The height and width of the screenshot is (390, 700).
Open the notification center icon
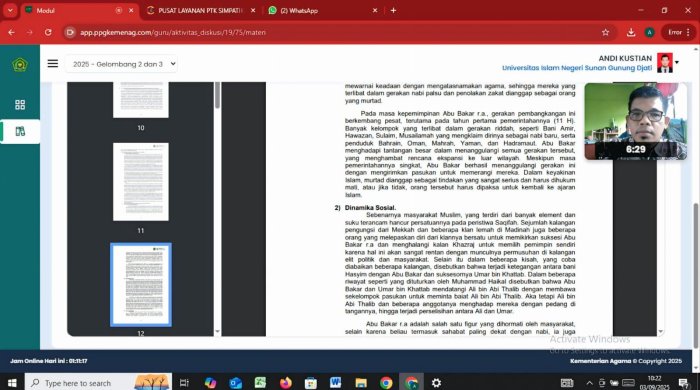pyautogui.click(x=683, y=383)
